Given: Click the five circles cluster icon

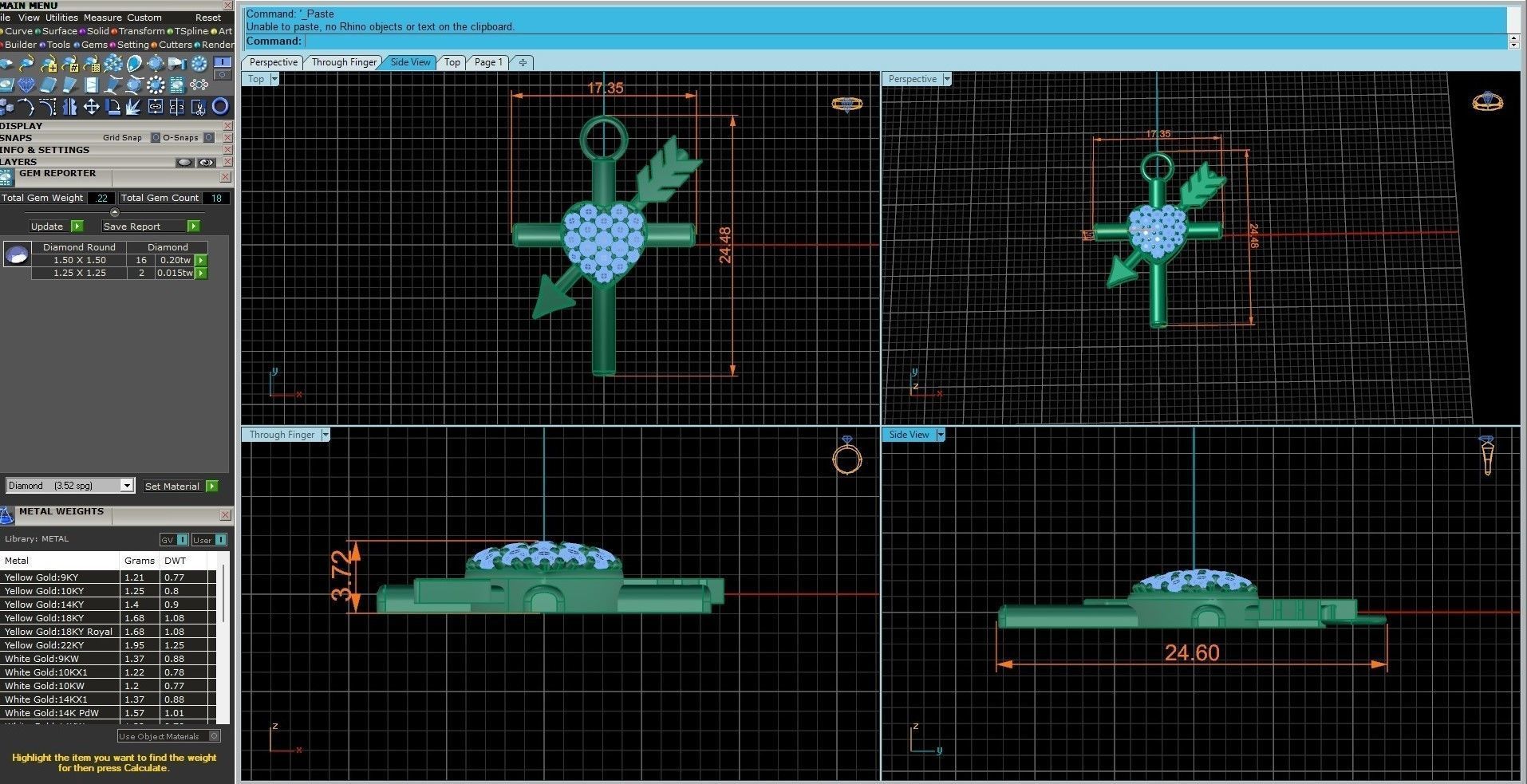Looking at the screenshot, I should point(199,85).
